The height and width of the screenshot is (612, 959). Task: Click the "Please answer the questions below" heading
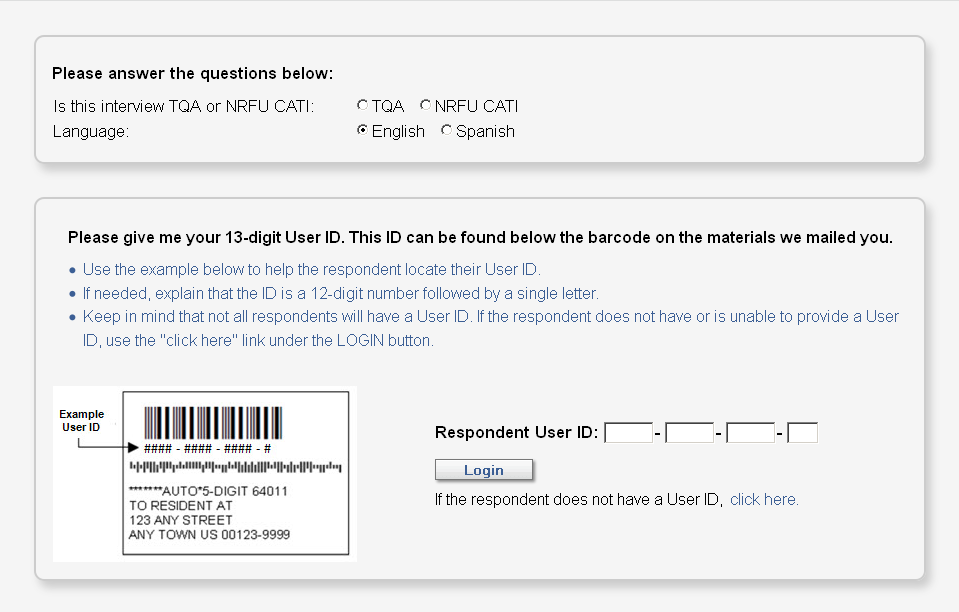click(x=192, y=73)
